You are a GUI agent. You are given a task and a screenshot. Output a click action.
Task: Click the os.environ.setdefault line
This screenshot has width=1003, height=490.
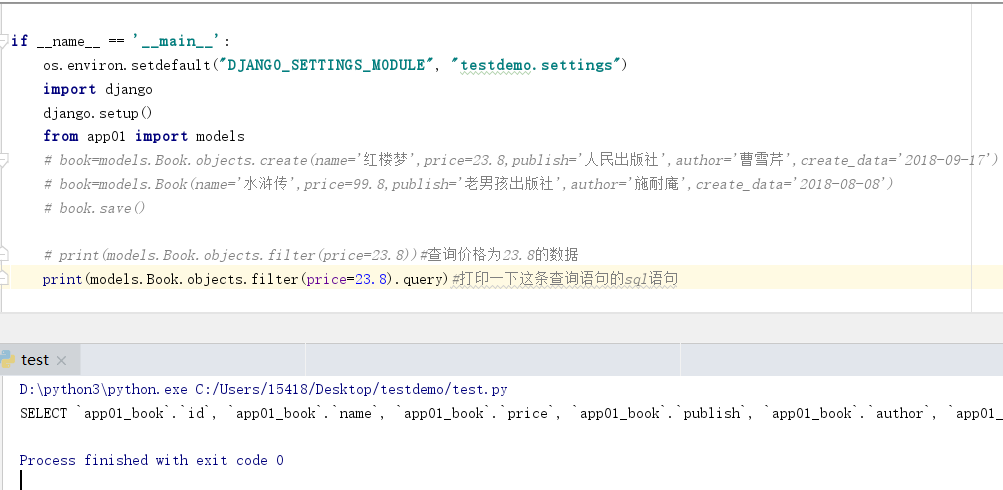[x=336, y=65]
